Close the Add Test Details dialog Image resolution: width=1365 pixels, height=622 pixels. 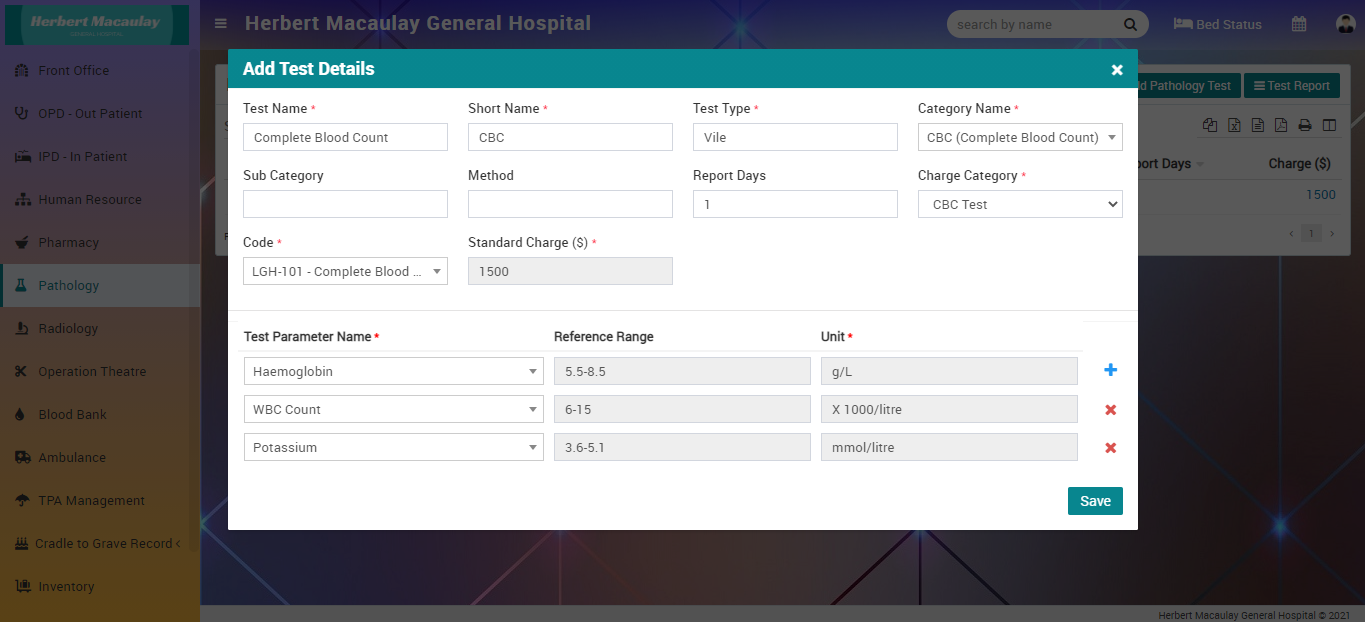[1117, 69]
